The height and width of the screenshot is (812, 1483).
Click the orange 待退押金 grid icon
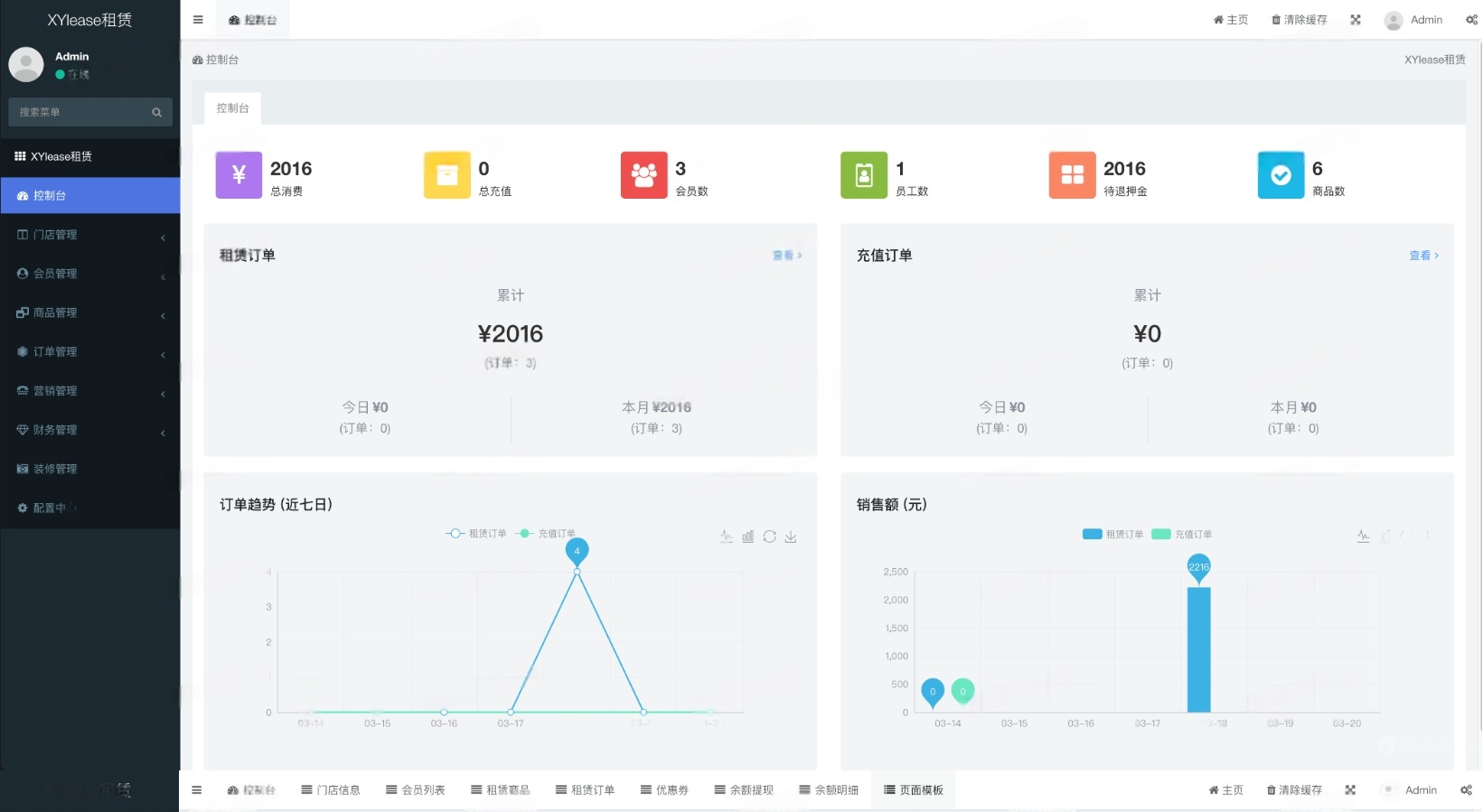tap(1072, 175)
